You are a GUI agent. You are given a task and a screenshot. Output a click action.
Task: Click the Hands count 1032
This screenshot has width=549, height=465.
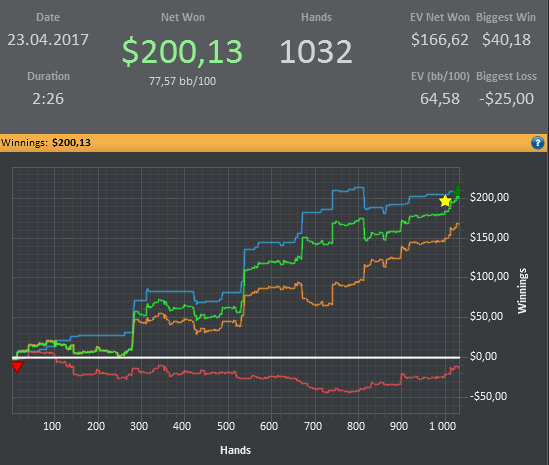click(316, 52)
